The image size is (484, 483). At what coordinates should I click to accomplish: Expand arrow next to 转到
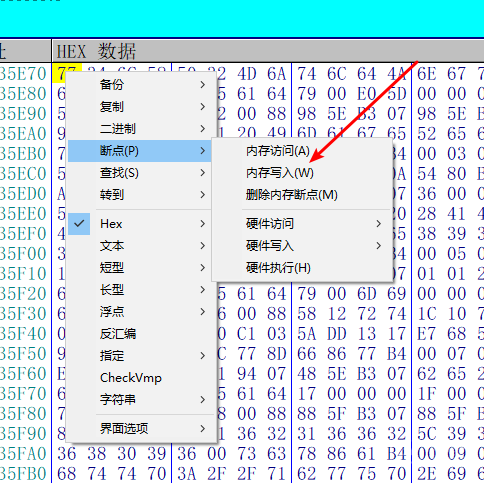click(203, 195)
